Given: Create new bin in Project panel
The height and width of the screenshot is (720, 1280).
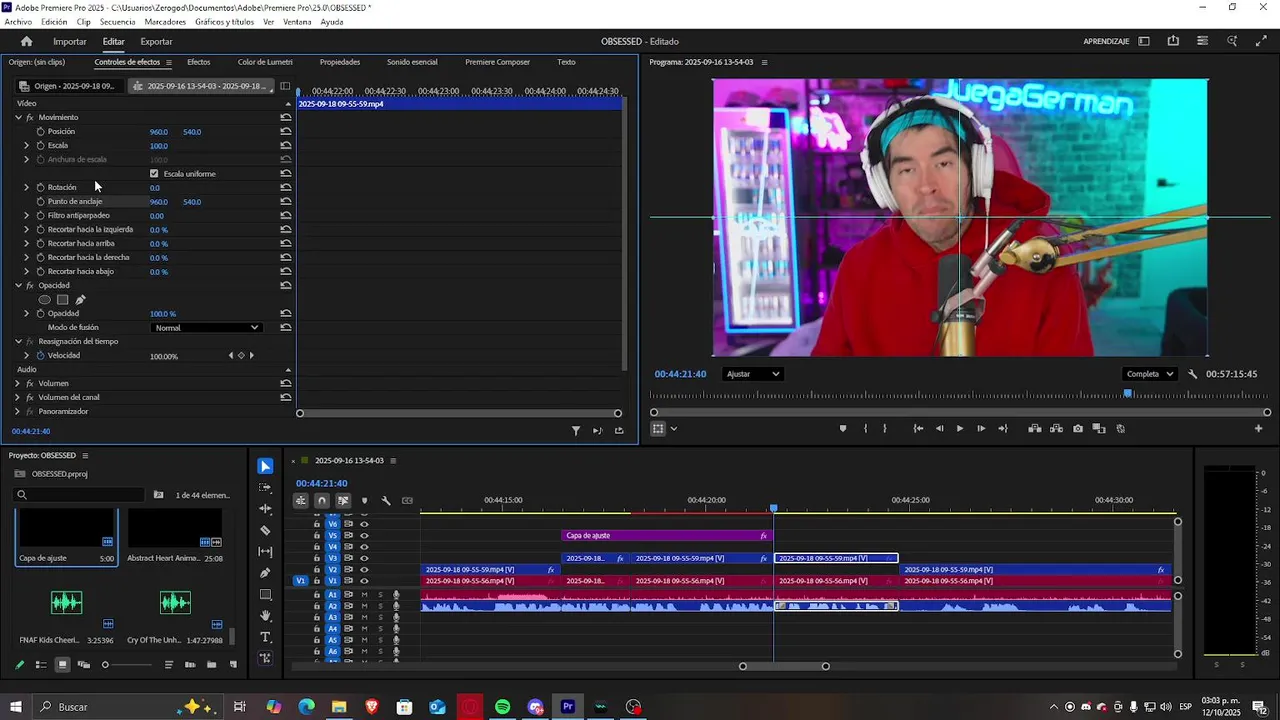Looking at the screenshot, I should coord(211,664).
